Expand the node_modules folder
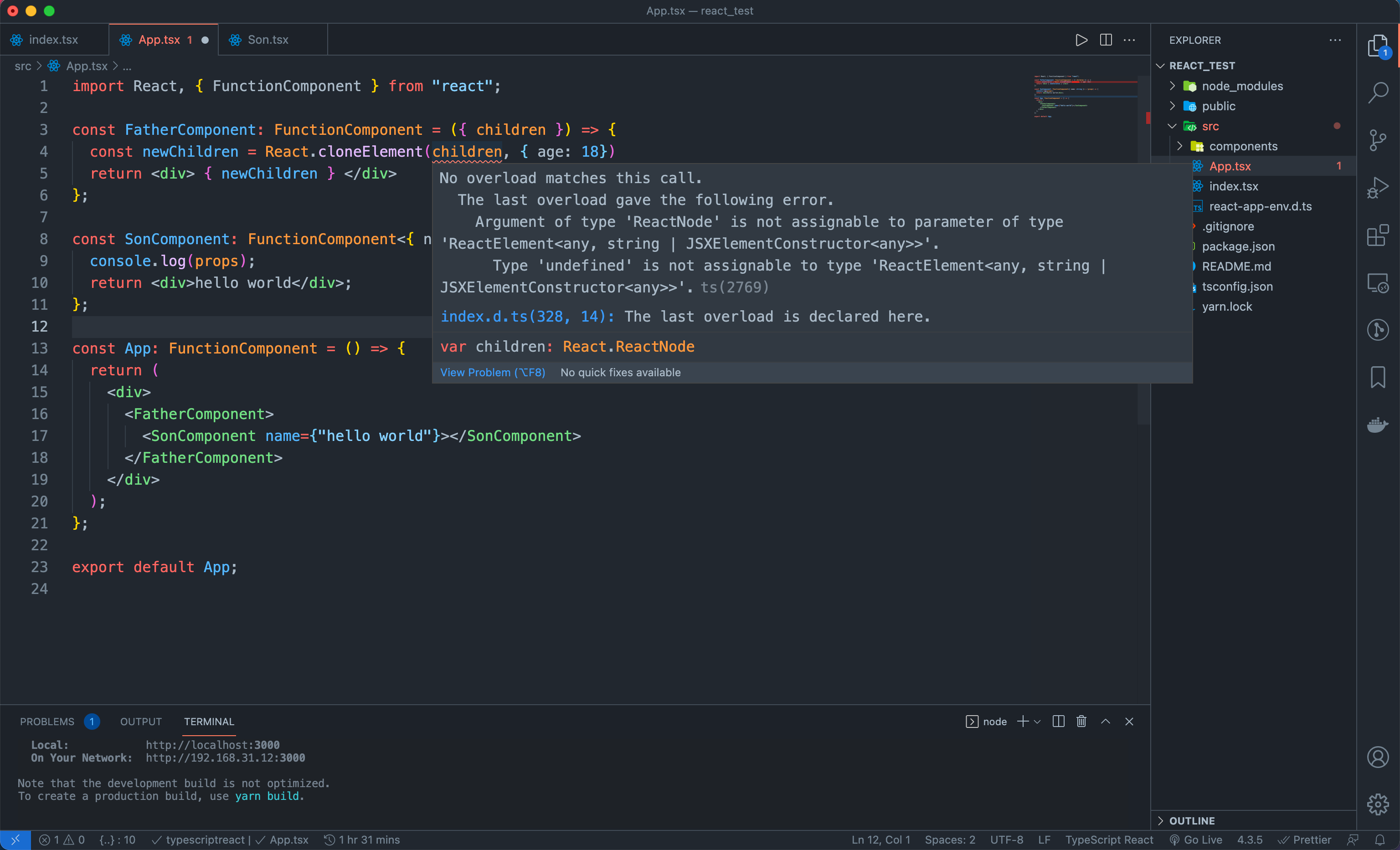 point(1242,86)
